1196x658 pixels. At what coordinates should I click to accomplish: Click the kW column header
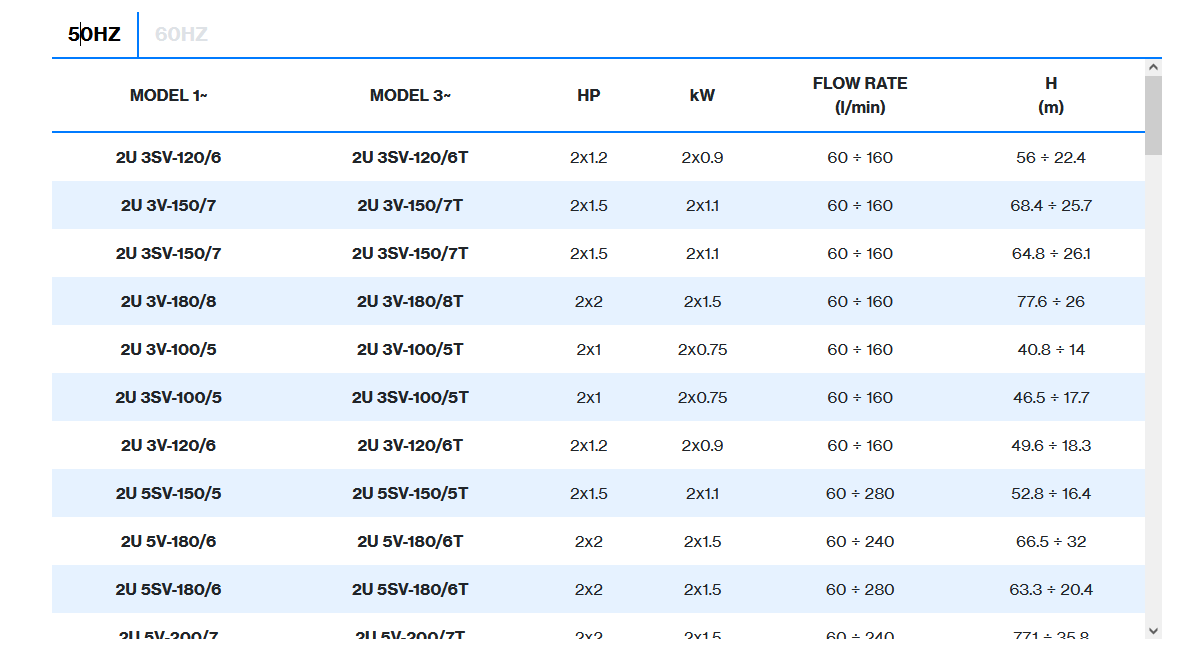tap(702, 96)
